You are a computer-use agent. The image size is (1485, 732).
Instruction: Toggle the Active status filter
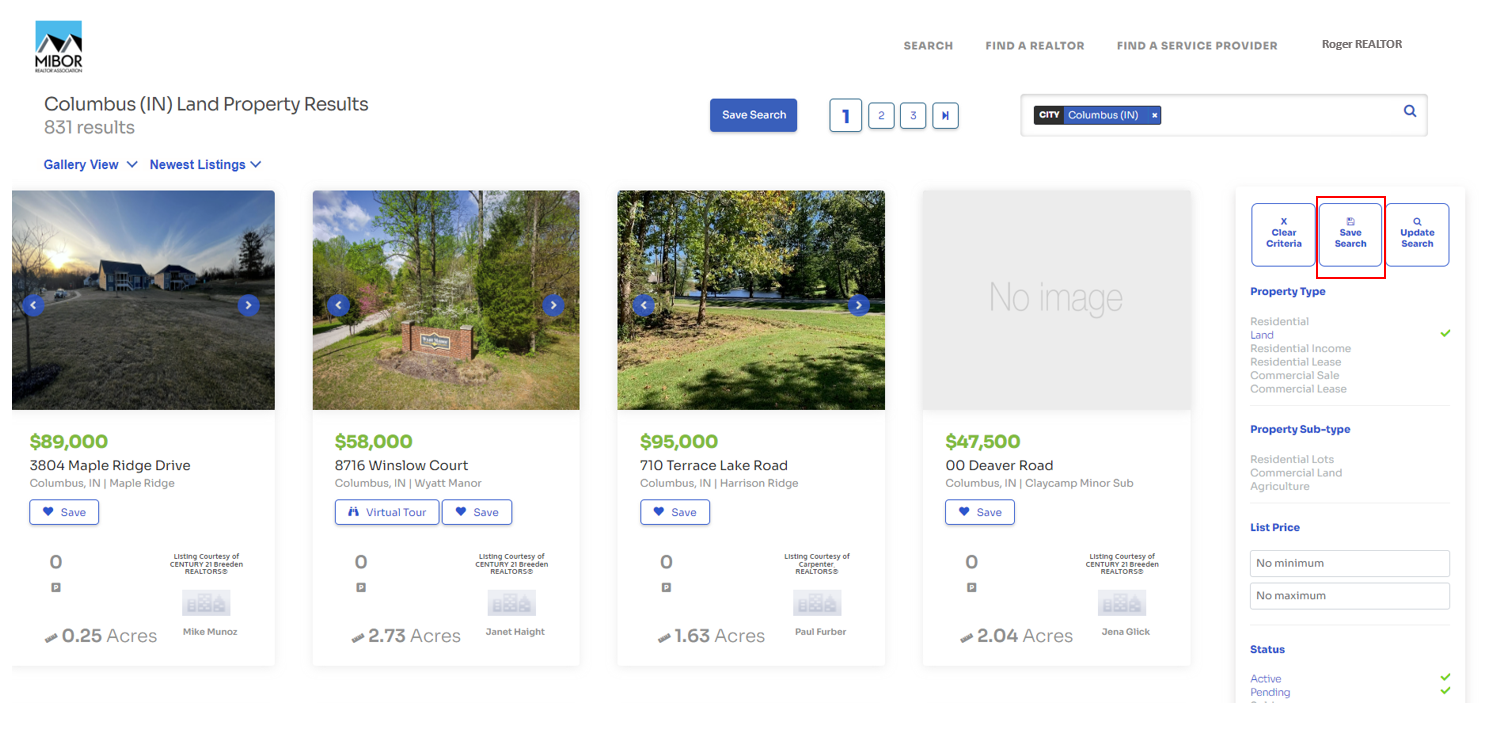pos(1445,677)
